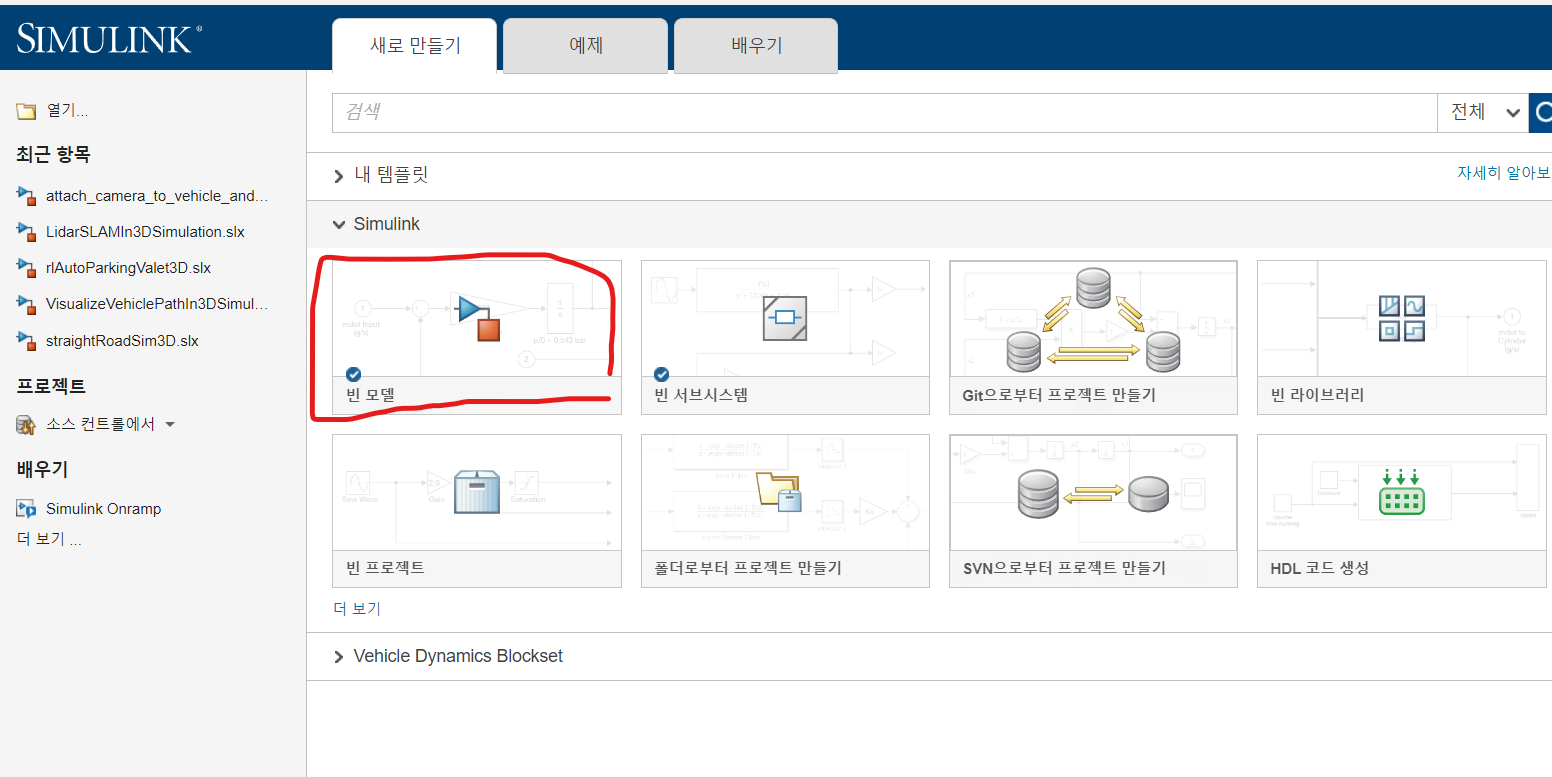Select the 폴더로부터 프로젝트 만들기 label
This screenshot has width=1552, height=777.
[x=748, y=568]
